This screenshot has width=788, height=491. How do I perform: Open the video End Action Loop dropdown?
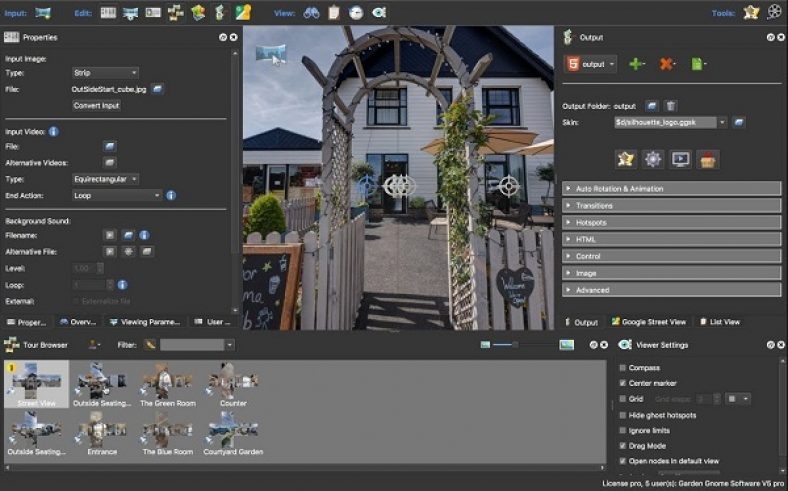click(115, 195)
